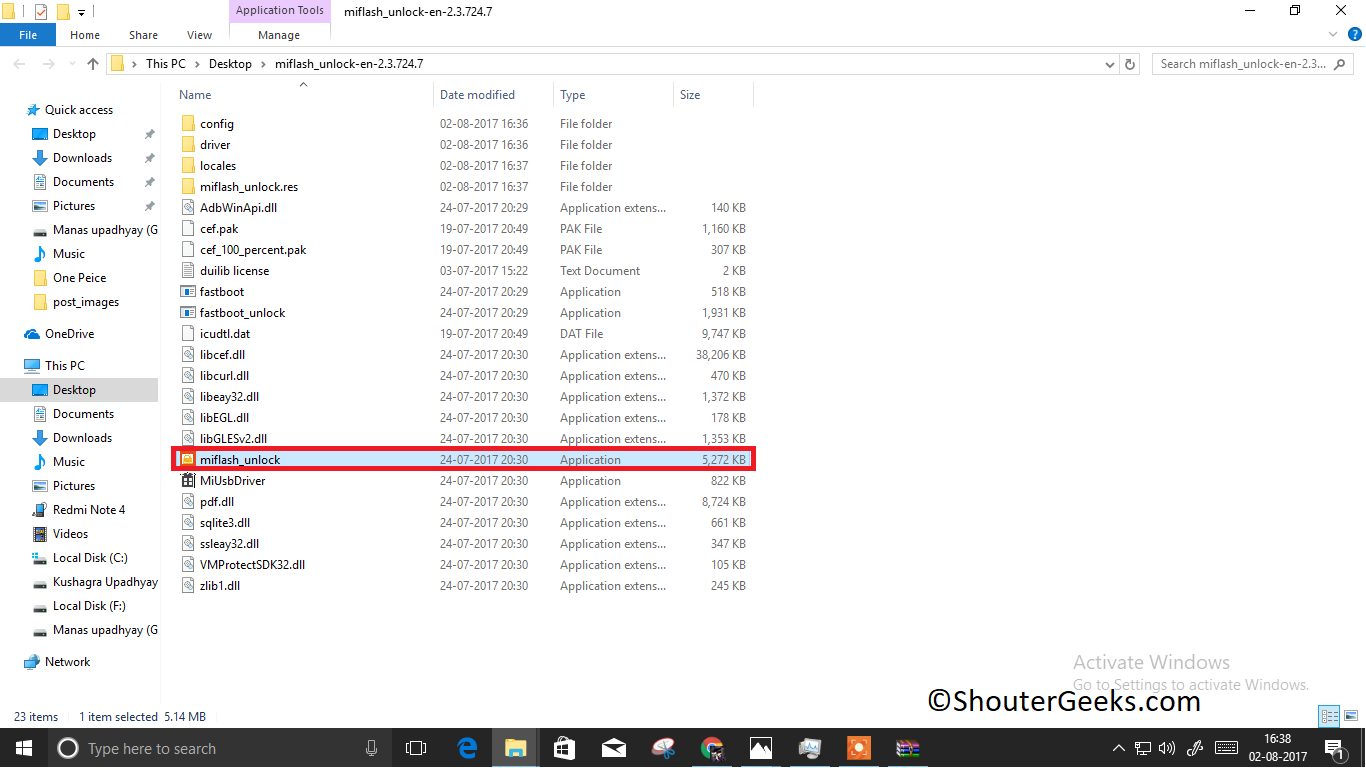Select the AdbWinApi.dll file icon
1366x768 pixels.
click(188, 208)
